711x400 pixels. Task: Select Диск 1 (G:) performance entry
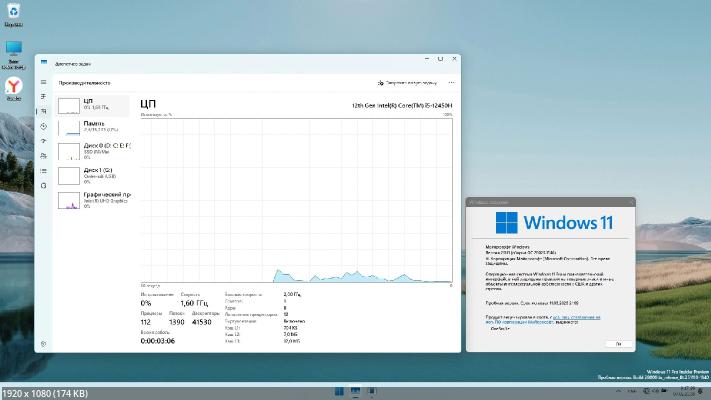pyautogui.click(x=93, y=175)
